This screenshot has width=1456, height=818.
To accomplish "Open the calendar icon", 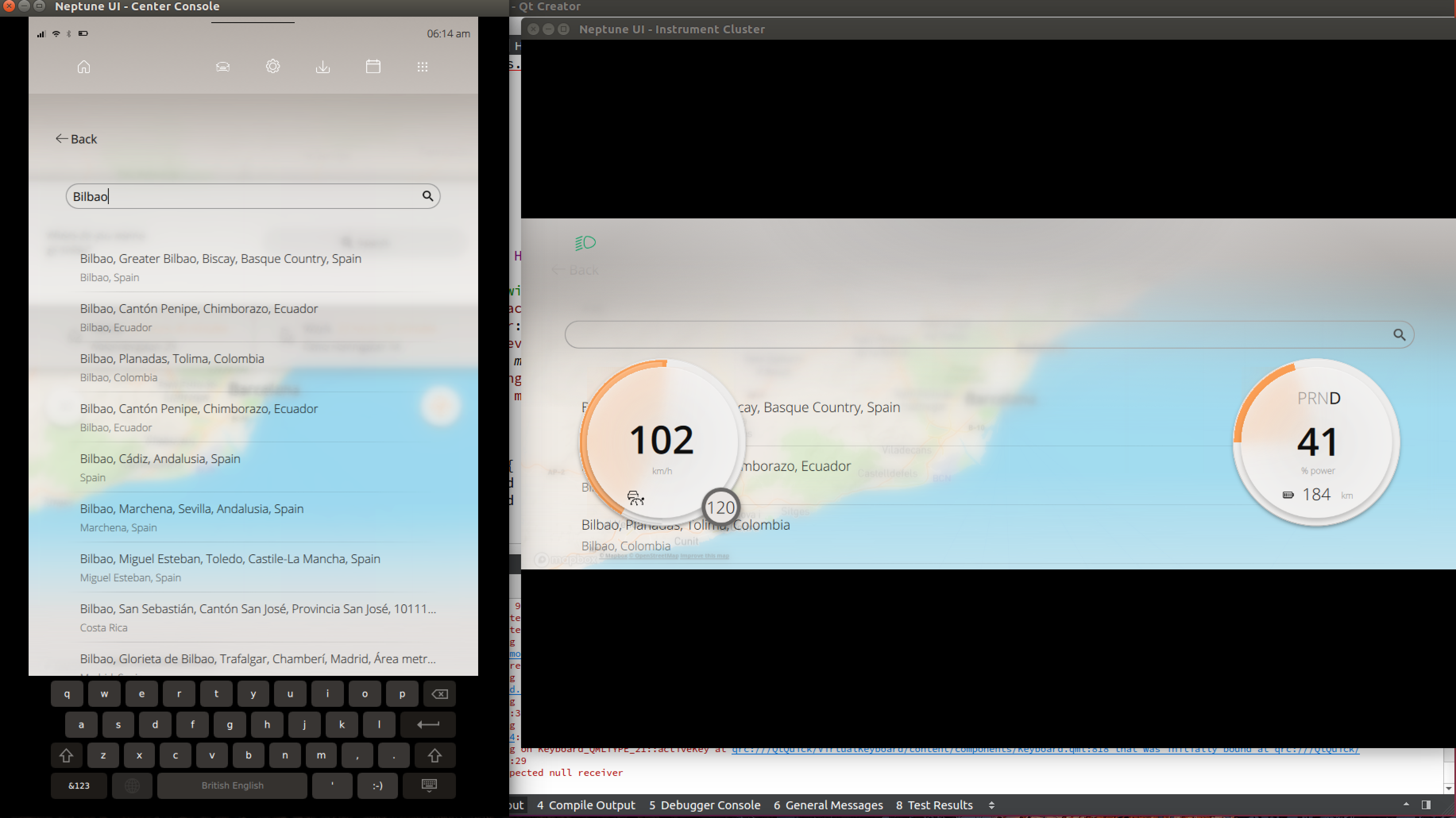I will [x=373, y=67].
